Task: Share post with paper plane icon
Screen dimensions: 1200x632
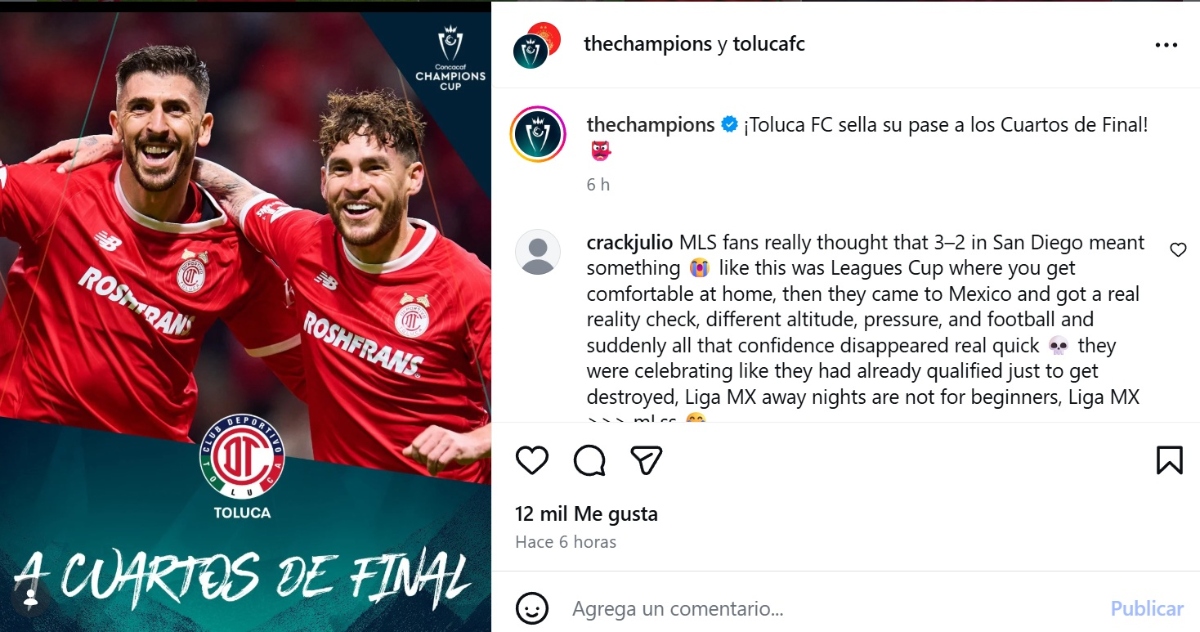Action: (x=646, y=460)
